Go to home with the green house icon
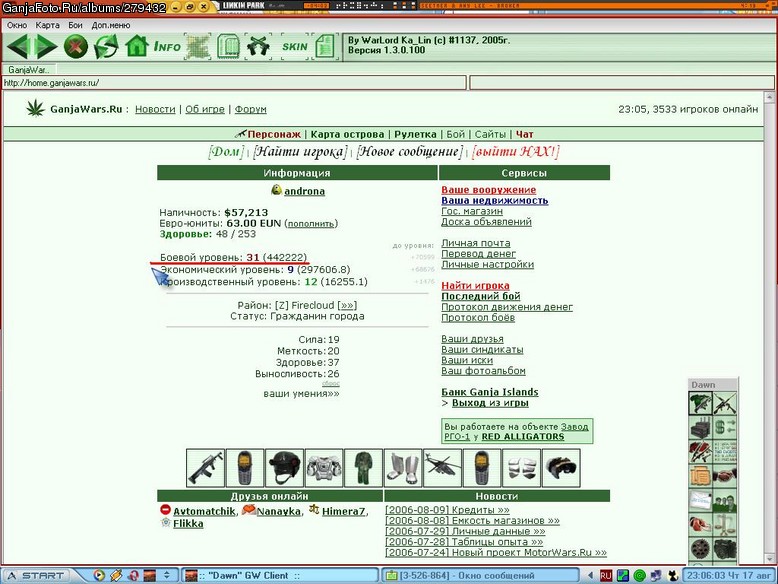The height and width of the screenshot is (584, 778). [136, 46]
